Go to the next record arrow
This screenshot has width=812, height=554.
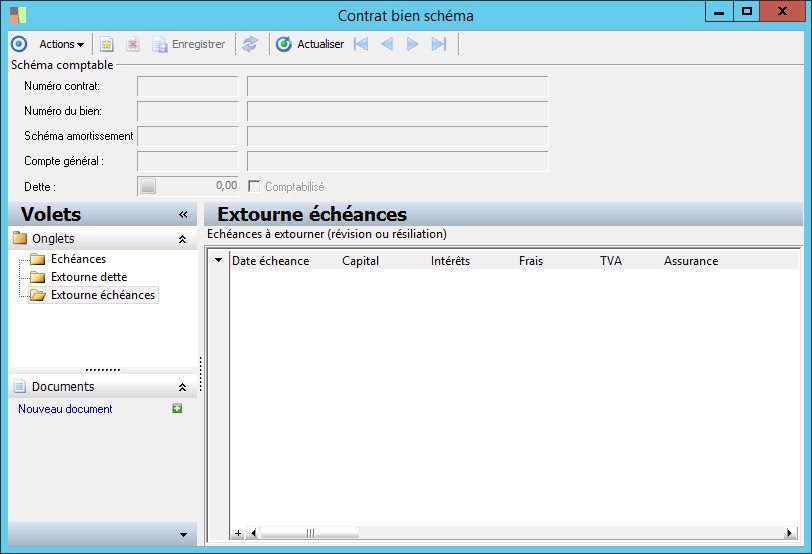[412, 44]
